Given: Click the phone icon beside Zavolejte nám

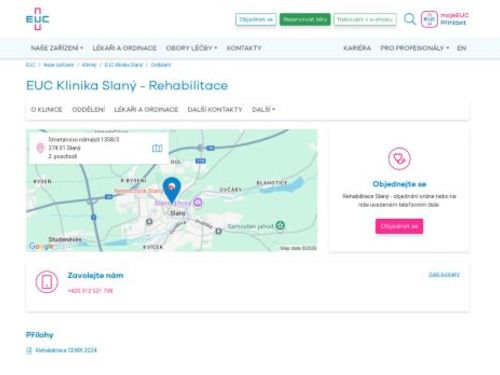Looking at the screenshot, I should [47, 282].
